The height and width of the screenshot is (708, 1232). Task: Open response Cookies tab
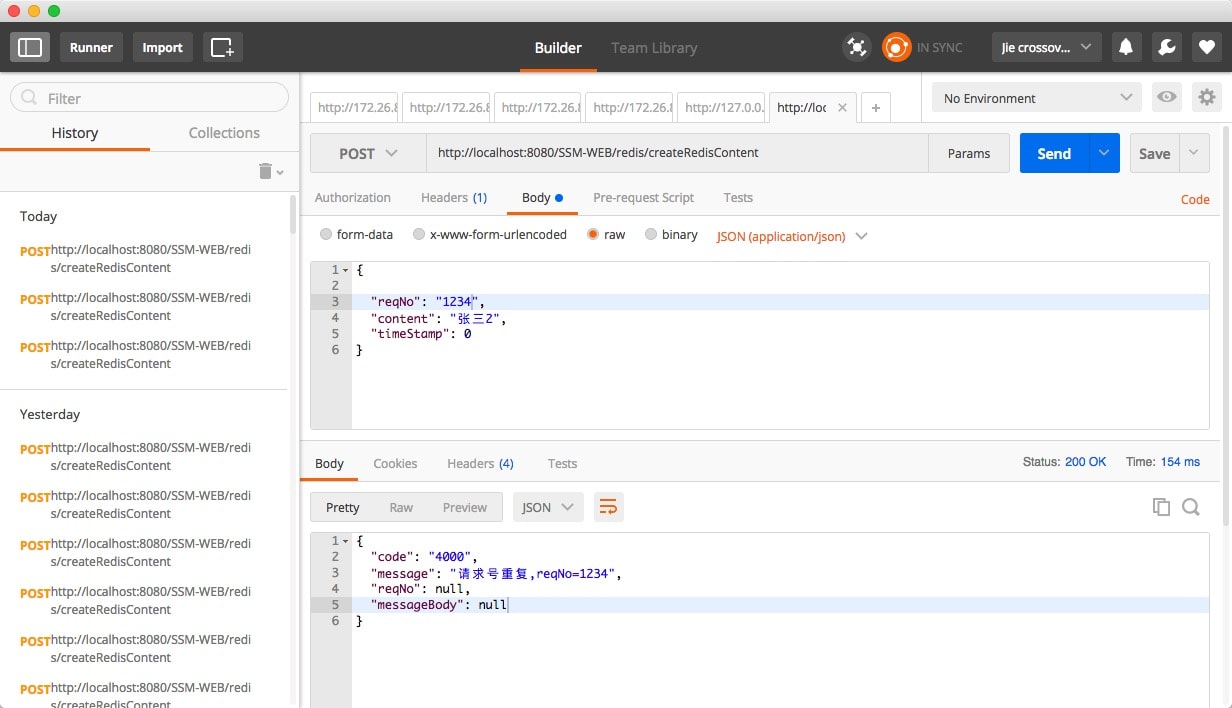[395, 464]
